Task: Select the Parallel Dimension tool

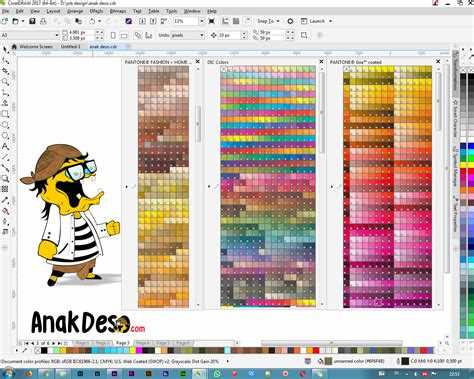Action: point(5,157)
